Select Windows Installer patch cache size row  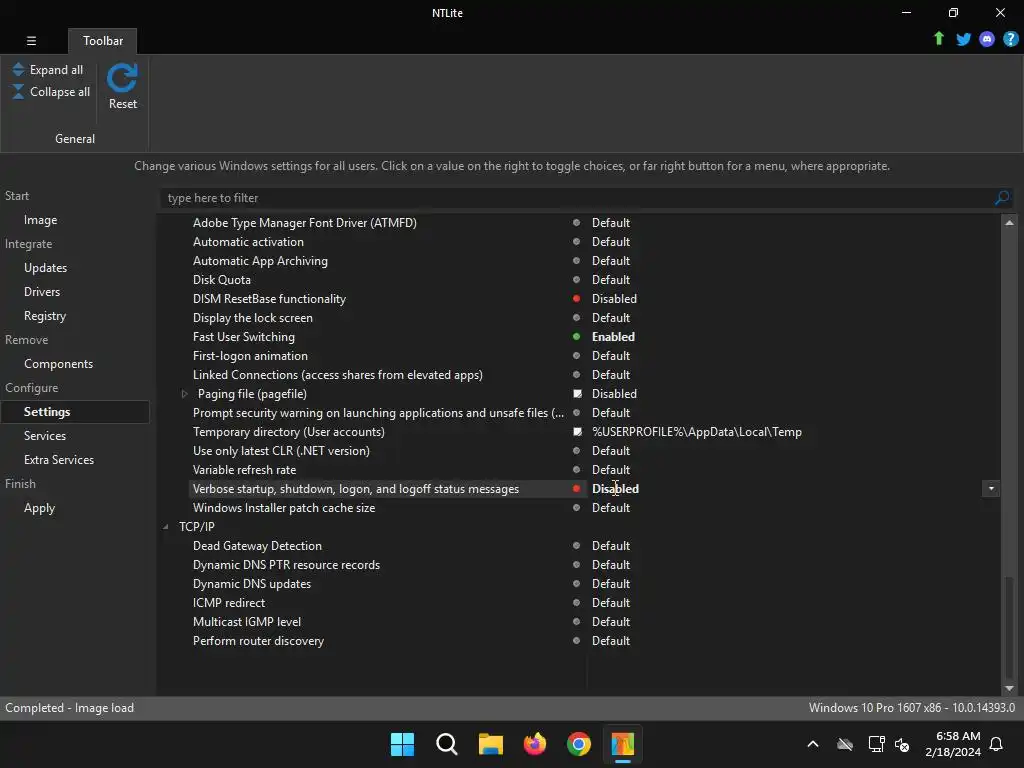[x=284, y=507]
